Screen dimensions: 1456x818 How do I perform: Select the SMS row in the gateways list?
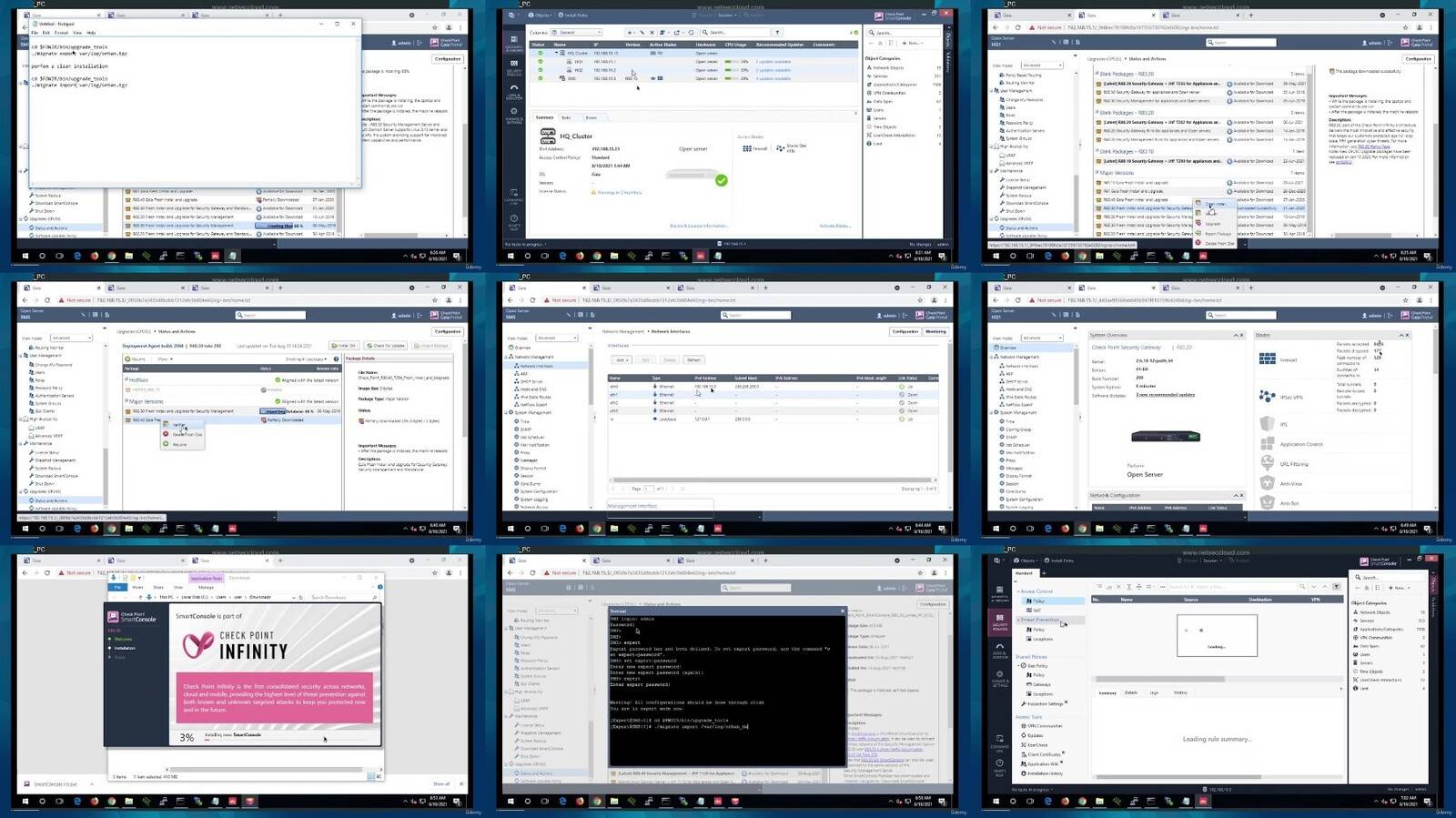[695, 78]
